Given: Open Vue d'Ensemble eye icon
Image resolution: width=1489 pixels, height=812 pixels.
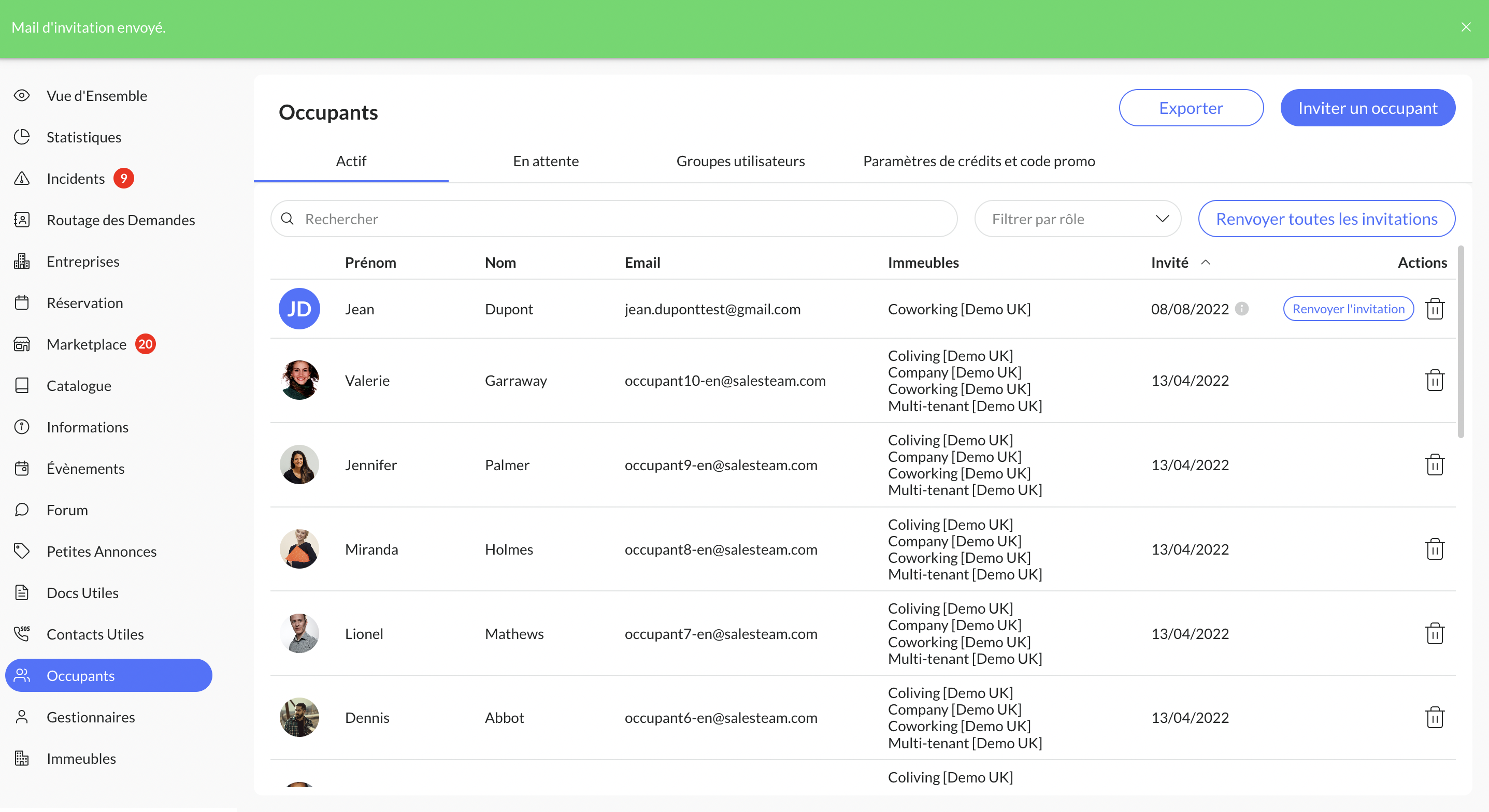Looking at the screenshot, I should pyautogui.click(x=22, y=95).
